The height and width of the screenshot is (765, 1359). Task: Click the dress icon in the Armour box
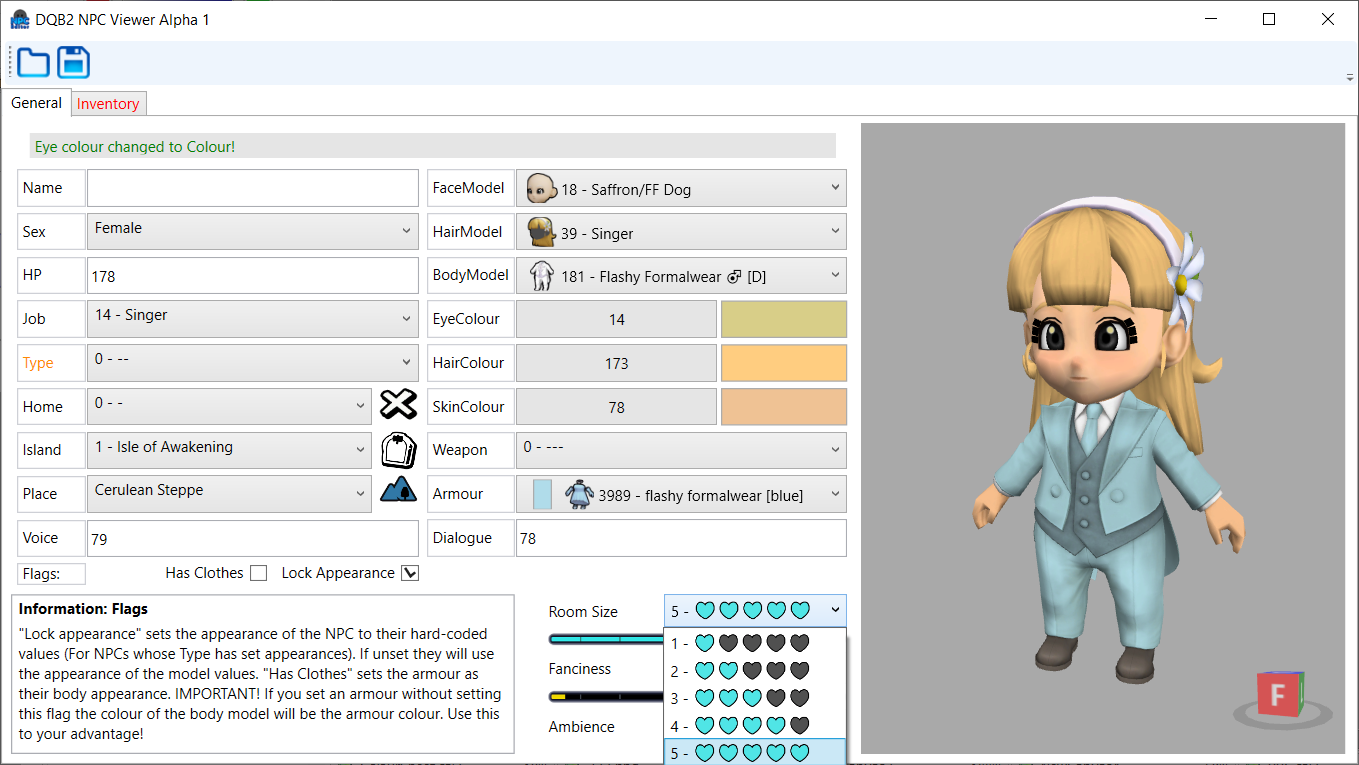[580, 494]
